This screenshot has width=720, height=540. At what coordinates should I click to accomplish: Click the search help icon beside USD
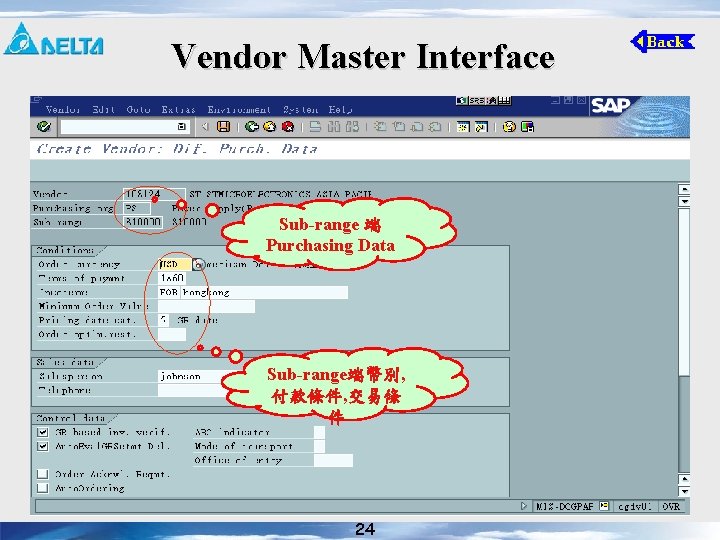coord(198,264)
